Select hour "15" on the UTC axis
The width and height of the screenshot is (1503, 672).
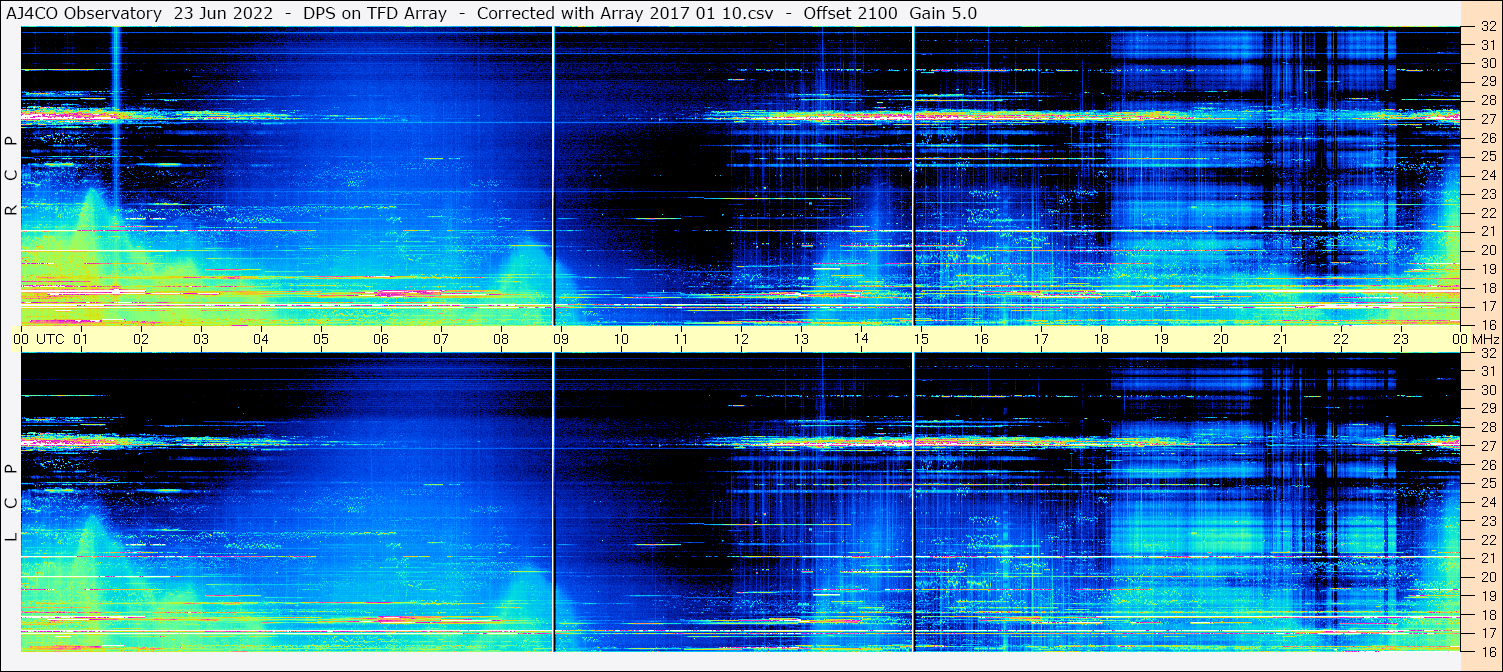pos(921,339)
